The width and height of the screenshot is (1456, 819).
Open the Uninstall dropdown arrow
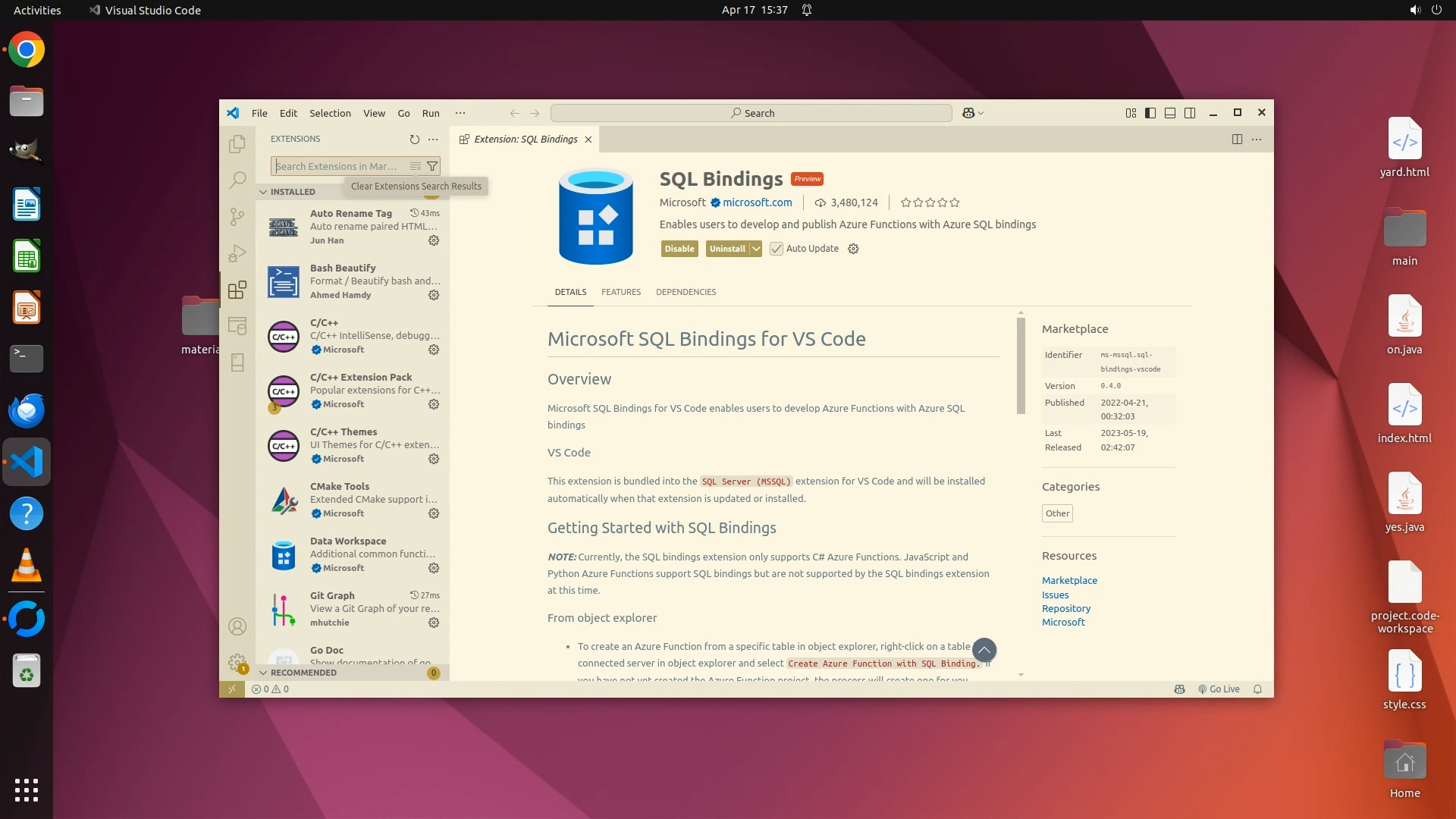(756, 249)
